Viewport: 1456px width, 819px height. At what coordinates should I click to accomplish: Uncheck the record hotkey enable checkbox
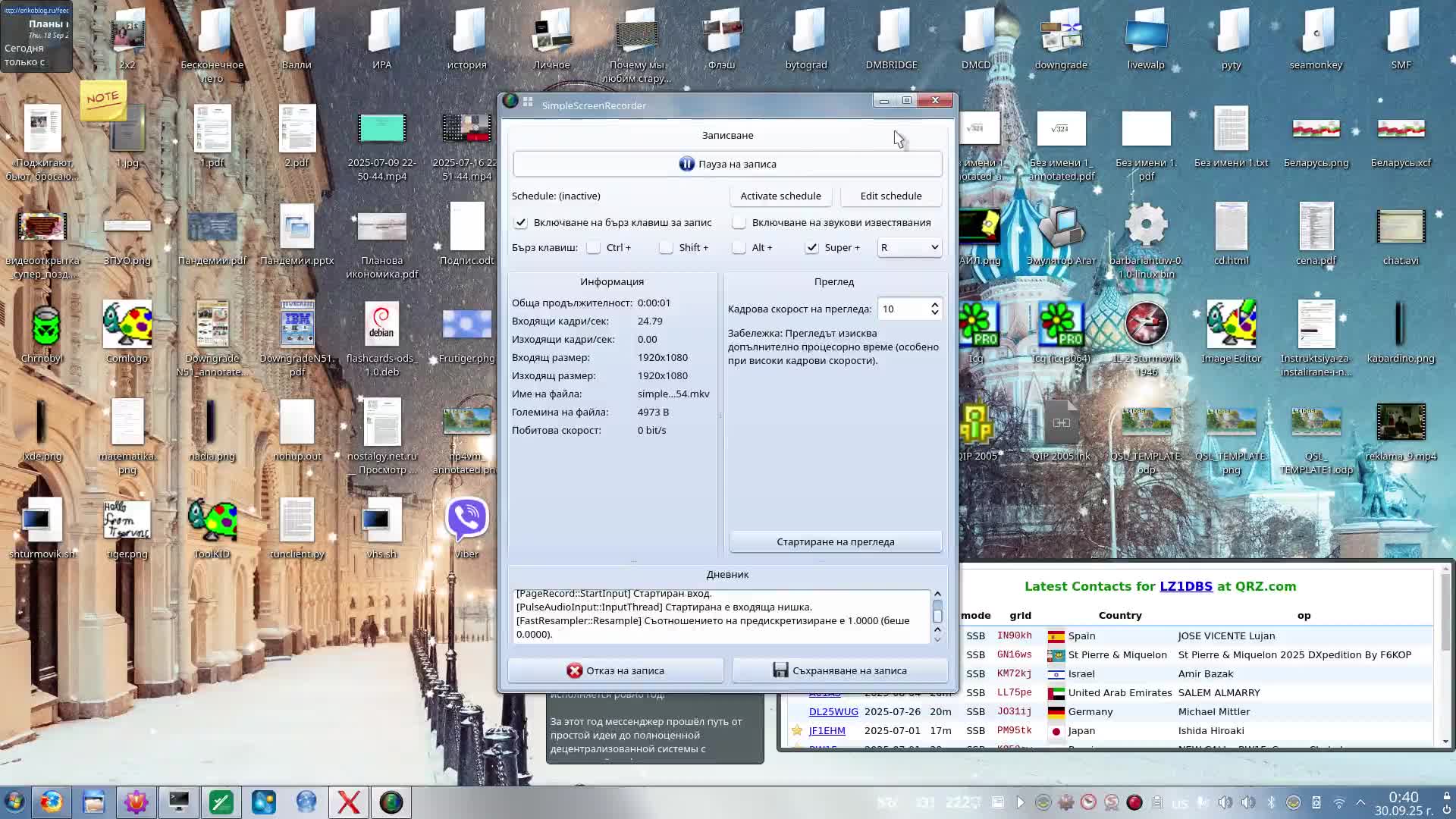pos(521,222)
